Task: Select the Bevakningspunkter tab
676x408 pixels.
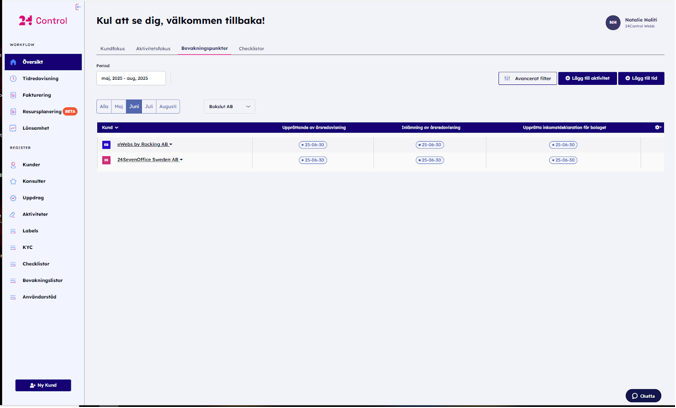Action: pyautogui.click(x=204, y=48)
